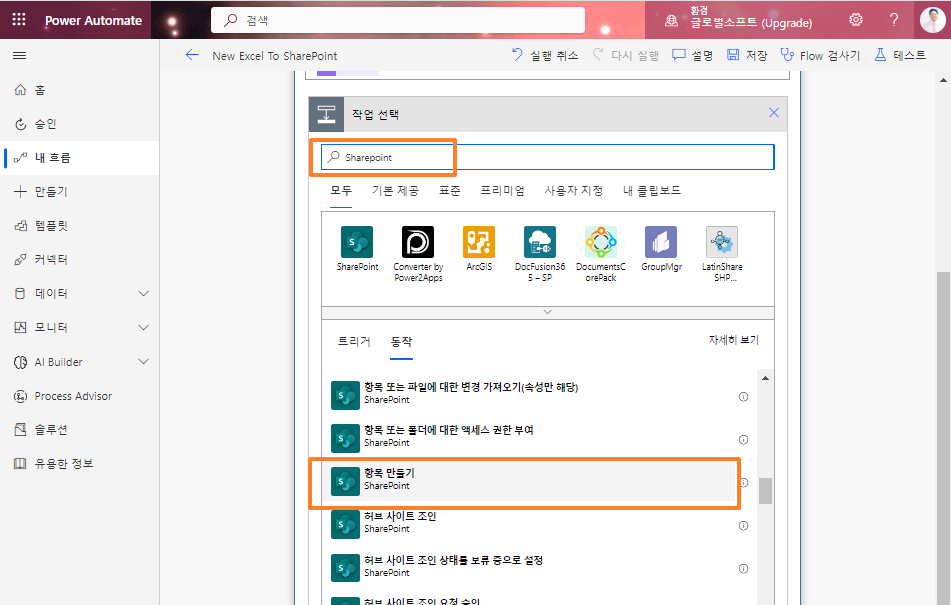Image resolution: width=951 pixels, height=605 pixels.
Task: Click 저장 save button
Action: pos(747,55)
